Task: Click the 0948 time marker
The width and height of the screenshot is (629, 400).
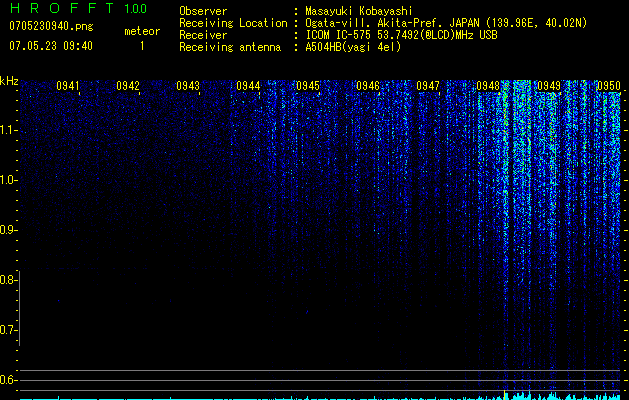Action: 488,86
